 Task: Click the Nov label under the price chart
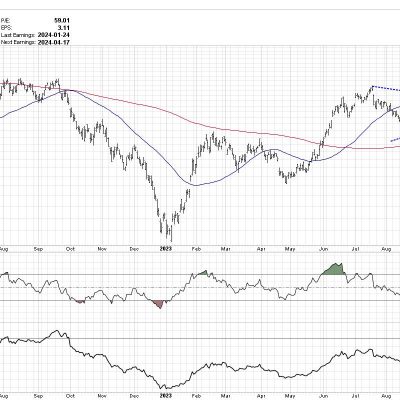click(102, 249)
